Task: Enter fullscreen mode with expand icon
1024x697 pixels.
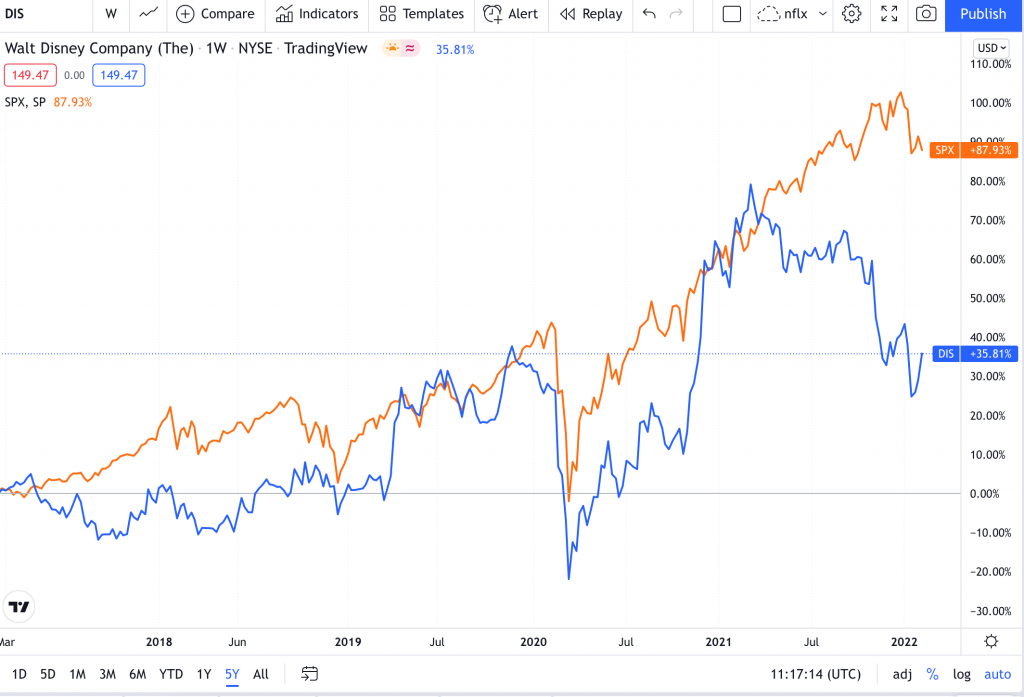Action: tap(889, 14)
